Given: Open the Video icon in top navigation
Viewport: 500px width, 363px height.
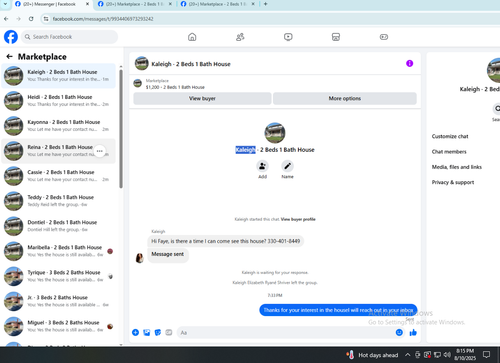Looking at the screenshot, I should pyautogui.click(x=288, y=37).
